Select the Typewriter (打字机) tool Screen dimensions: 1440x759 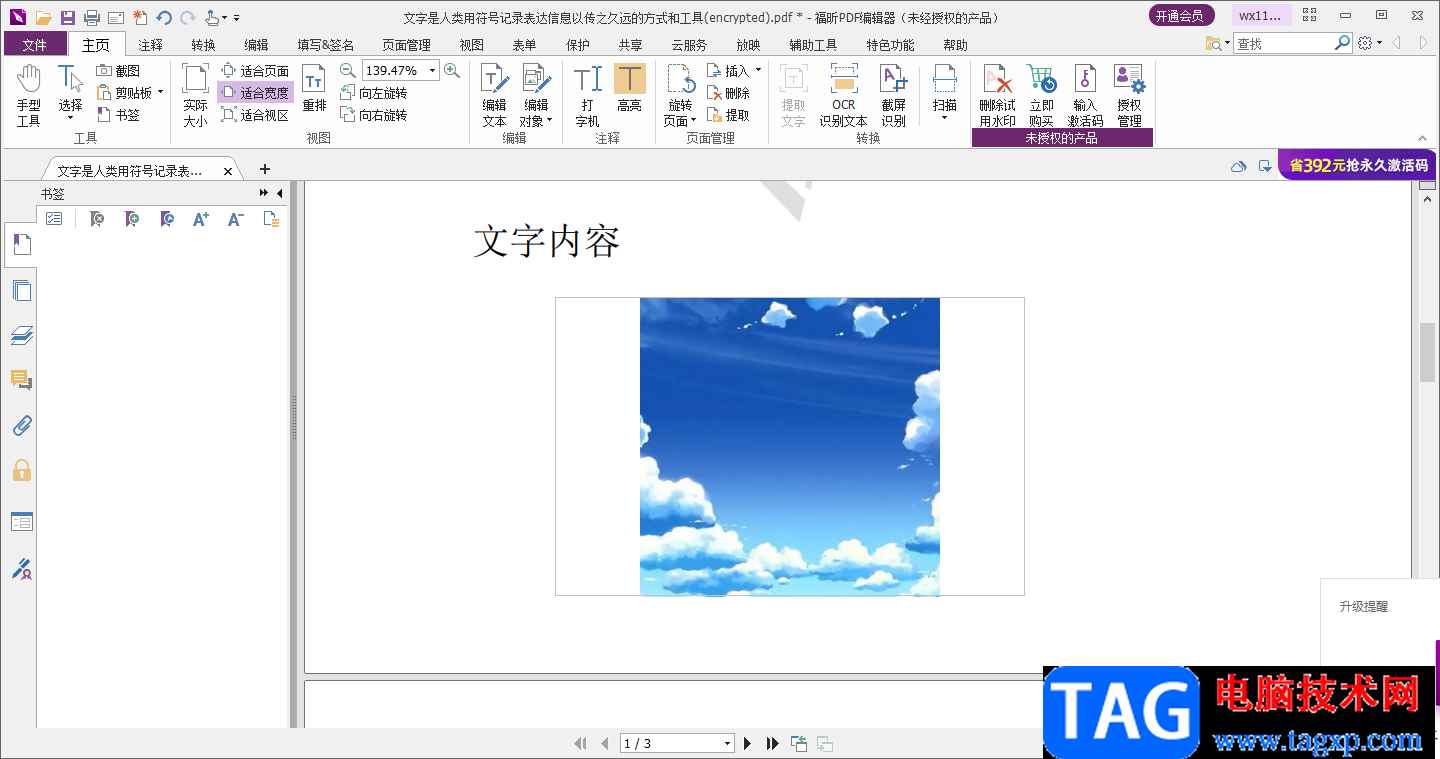587,96
